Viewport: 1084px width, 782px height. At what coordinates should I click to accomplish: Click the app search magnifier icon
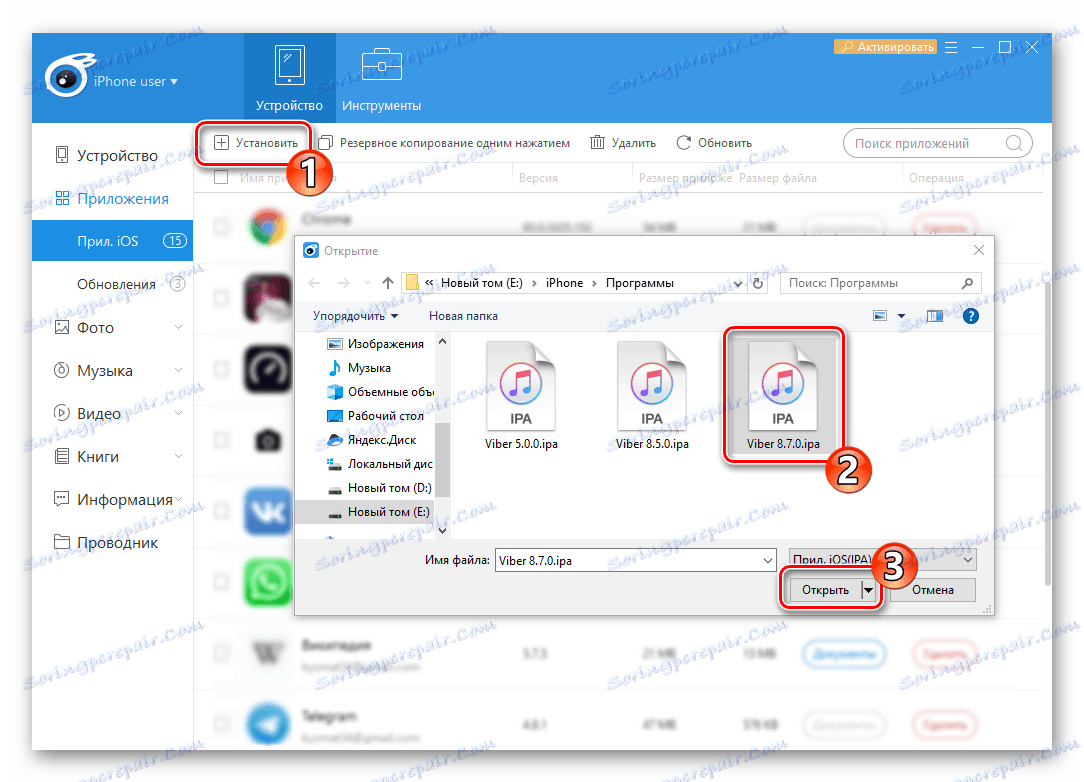coord(1013,143)
